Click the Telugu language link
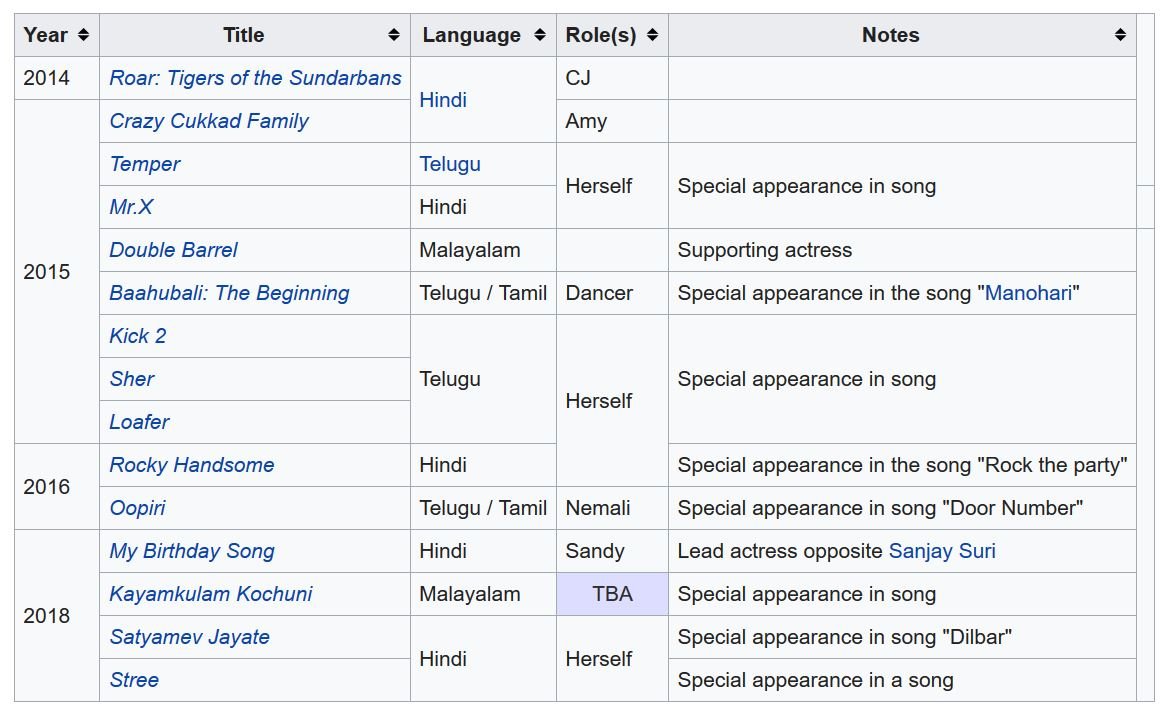Screen dimensions: 1162x715 tap(450, 164)
